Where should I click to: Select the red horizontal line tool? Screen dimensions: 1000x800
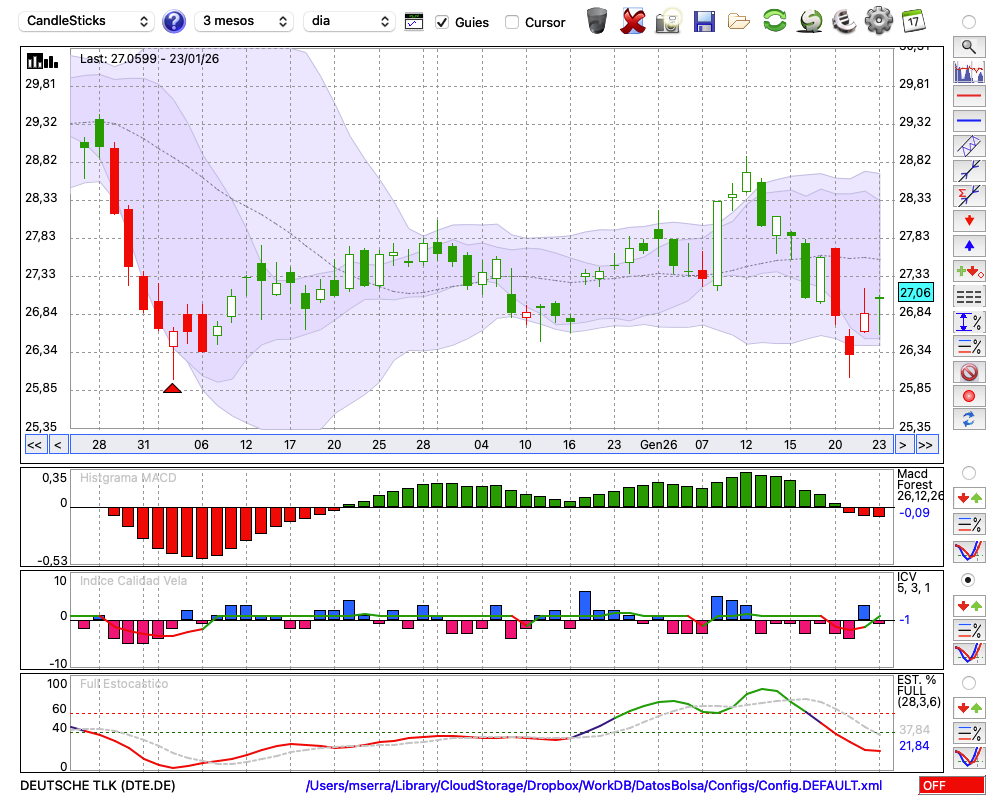[x=969, y=96]
